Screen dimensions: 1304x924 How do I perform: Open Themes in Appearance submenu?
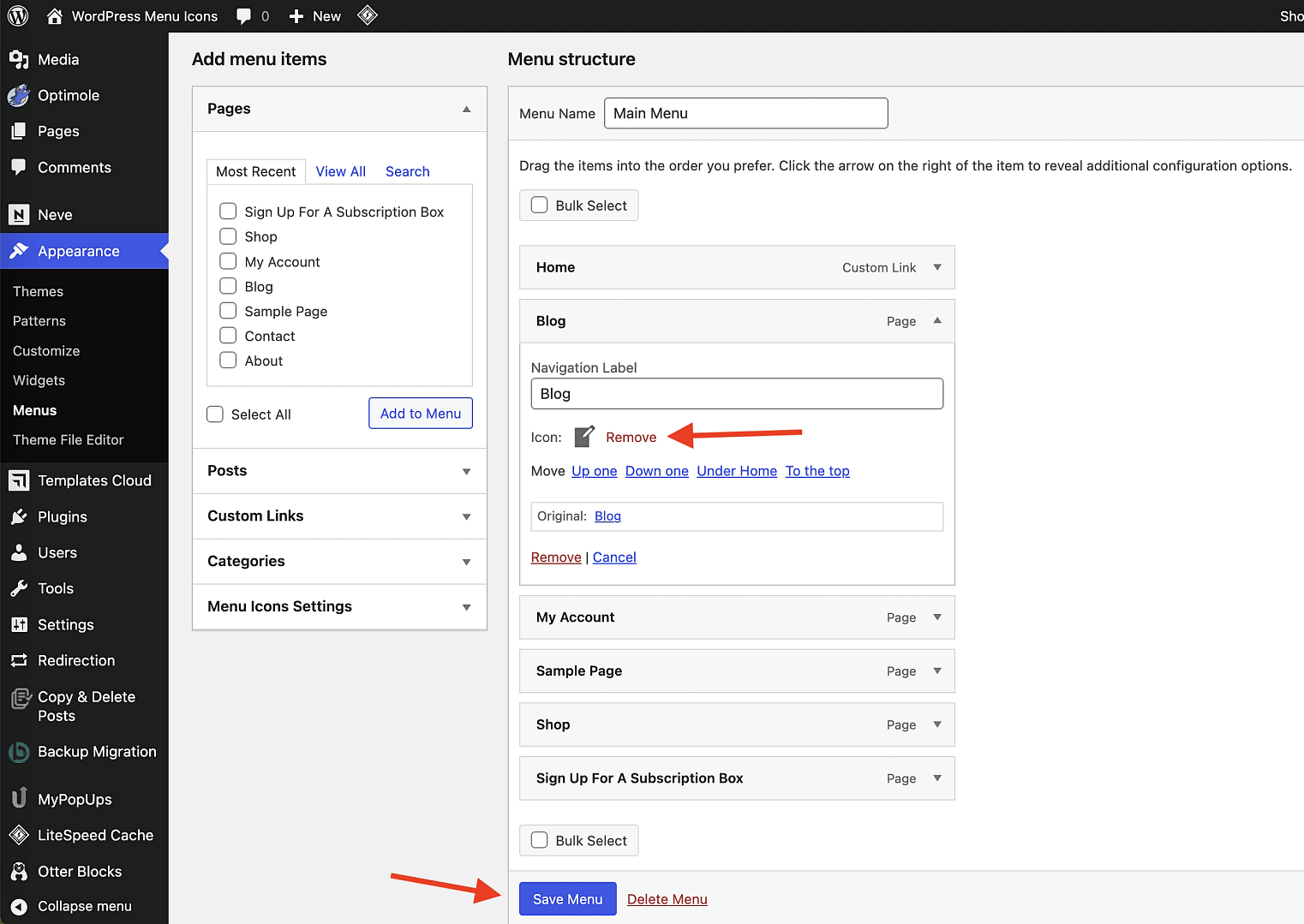[38, 291]
